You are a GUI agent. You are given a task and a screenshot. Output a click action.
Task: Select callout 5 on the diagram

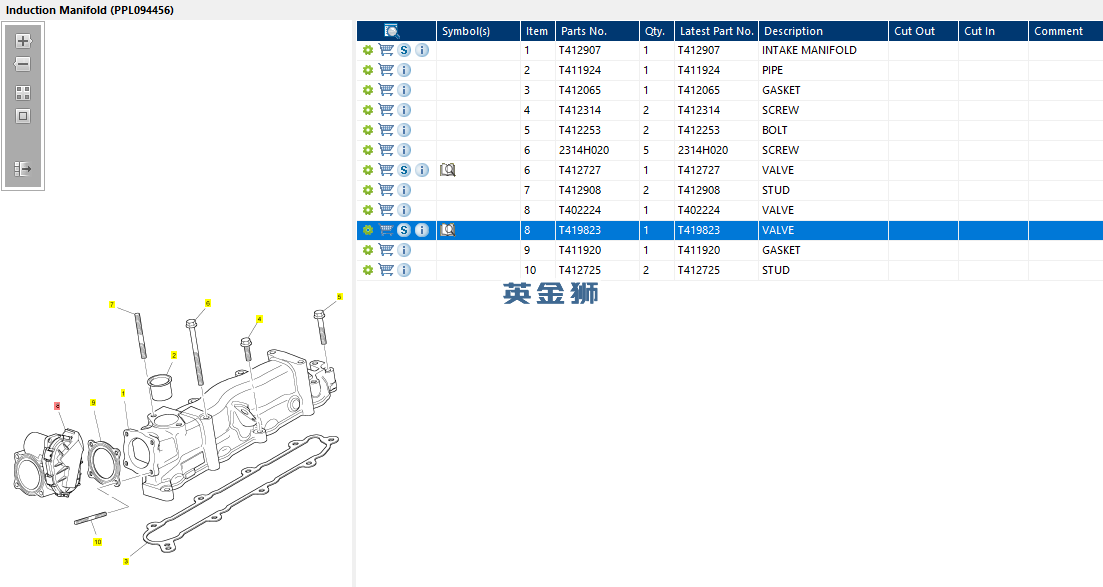pyautogui.click(x=340, y=297)
